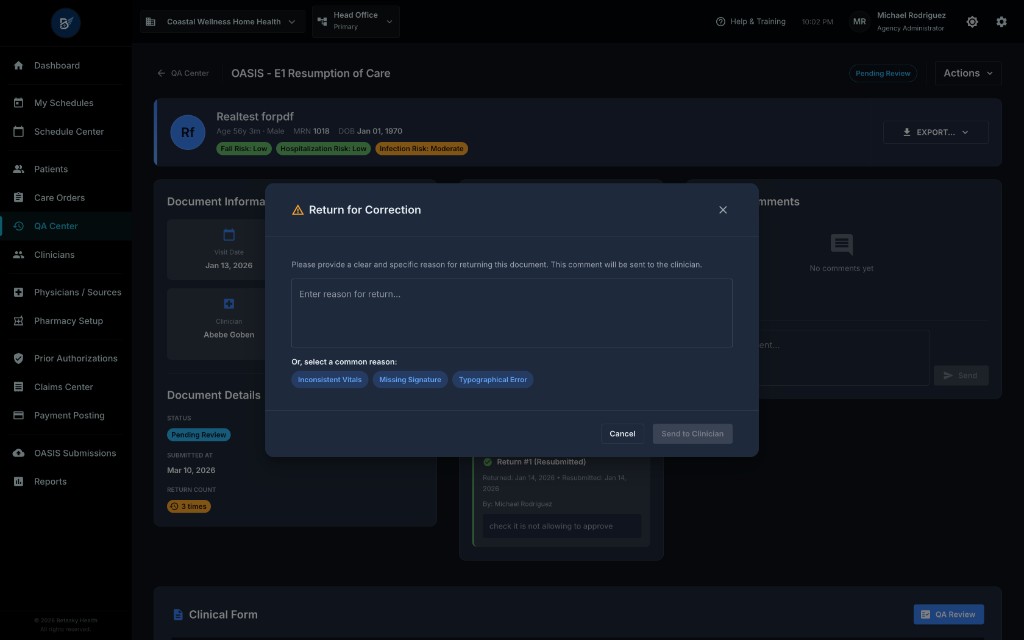1024x640 pixels.
Task: Click the Mar 10, 2026 submitted date
Action: pos(191,470)
